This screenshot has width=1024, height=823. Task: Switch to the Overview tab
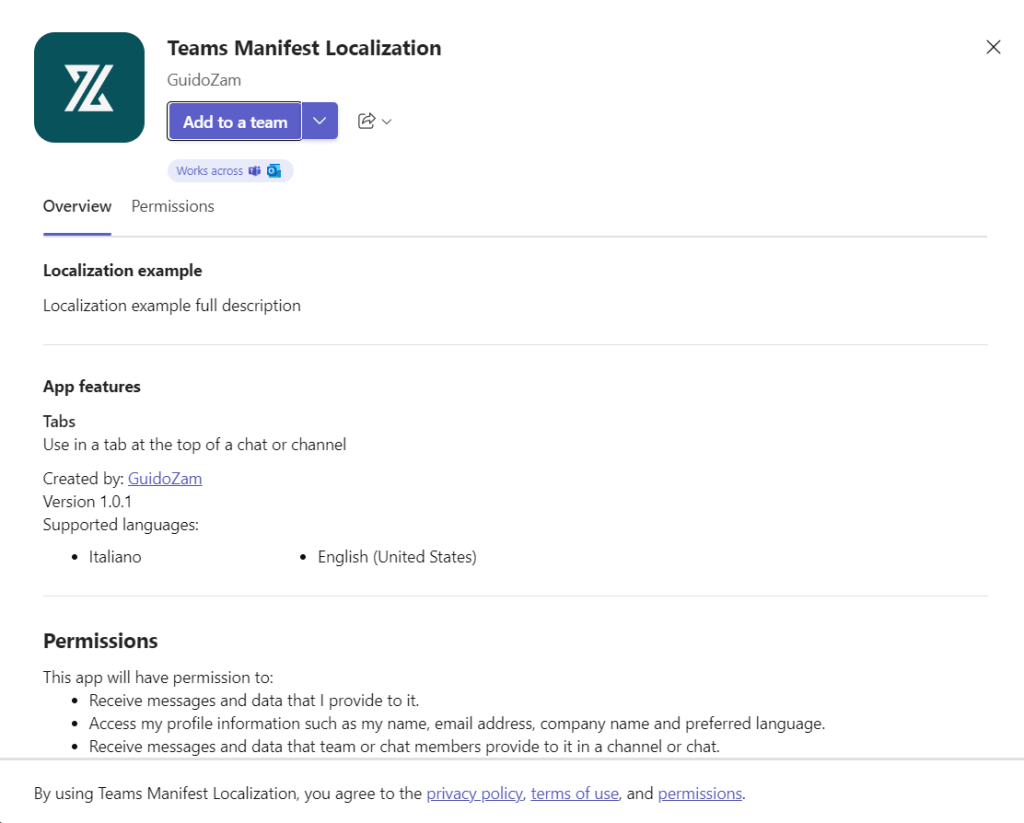77,206
